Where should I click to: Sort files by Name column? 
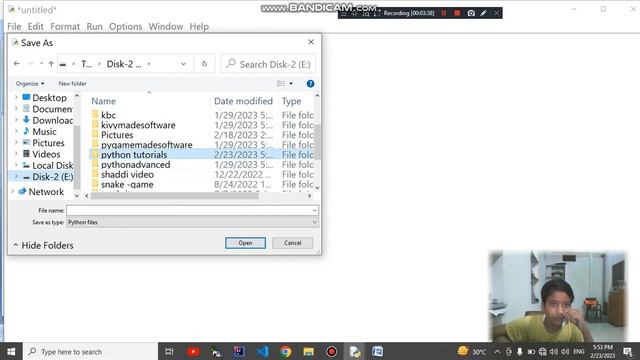[103, 101]
